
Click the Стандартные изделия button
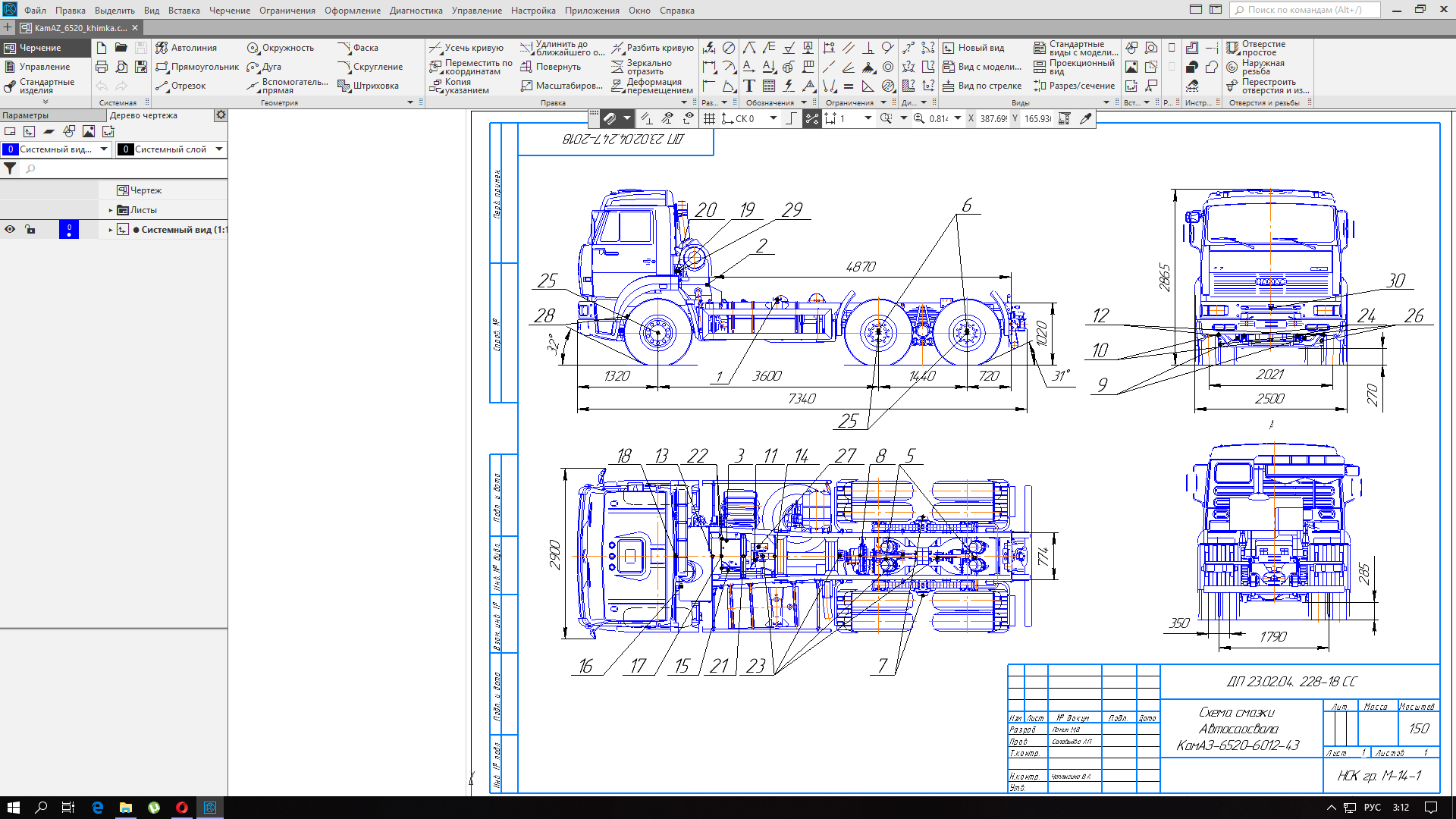click(41, 86)
